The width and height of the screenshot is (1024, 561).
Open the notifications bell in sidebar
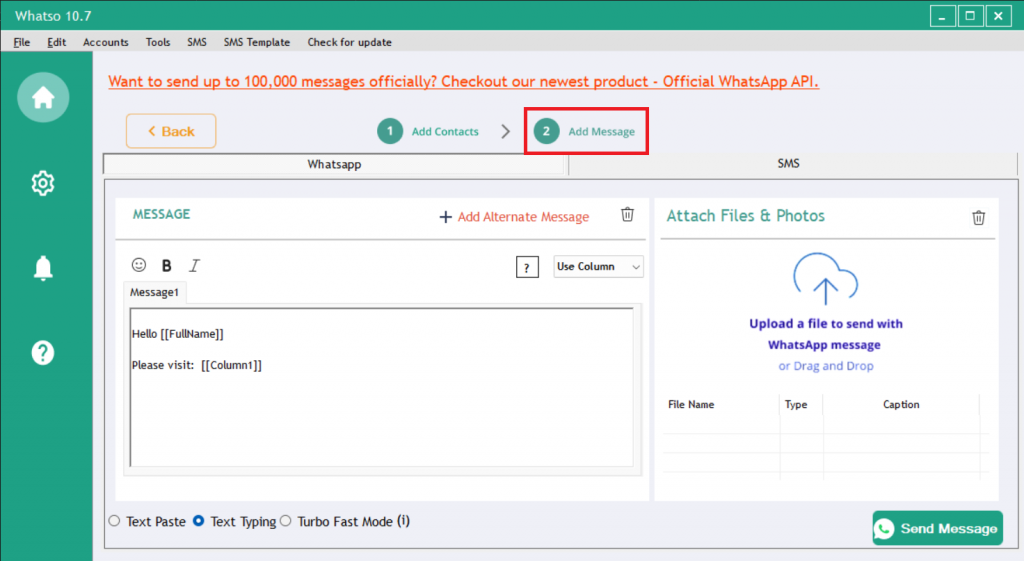tap(43, 268)
